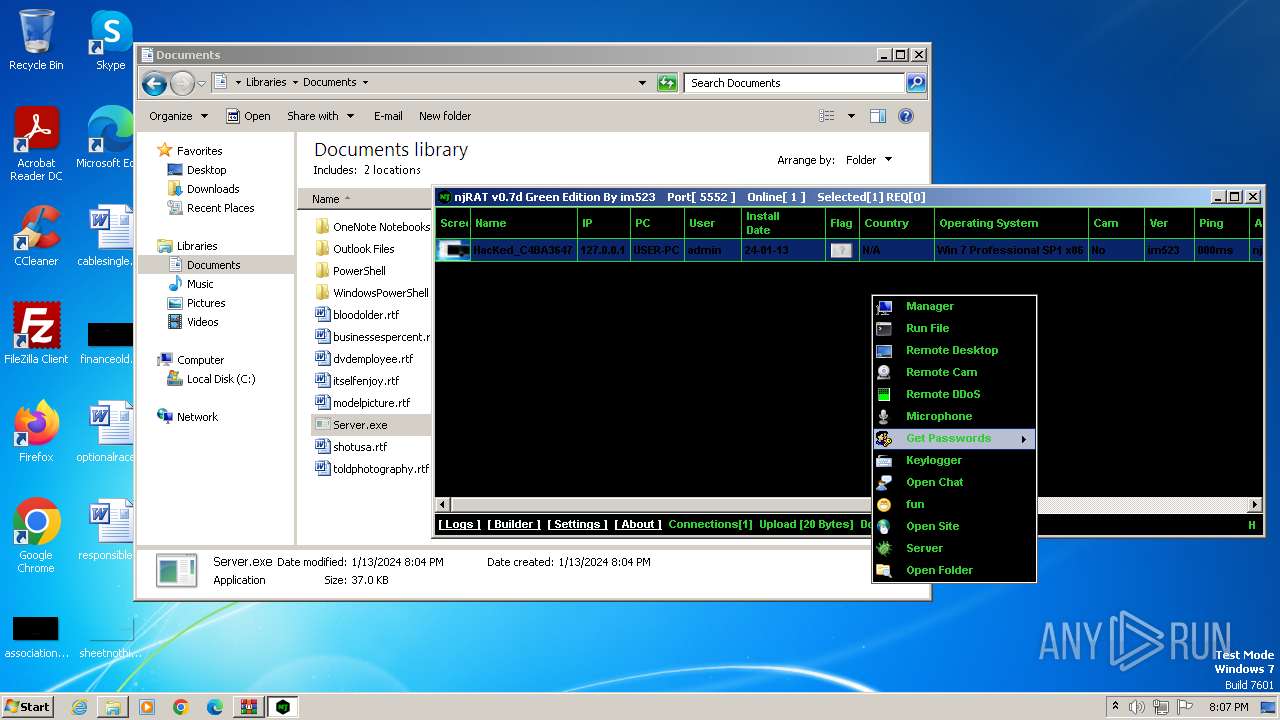The image size is (1280, 720).
Task: Open FileZilla Client desktop icon
Action: [36, 334]
